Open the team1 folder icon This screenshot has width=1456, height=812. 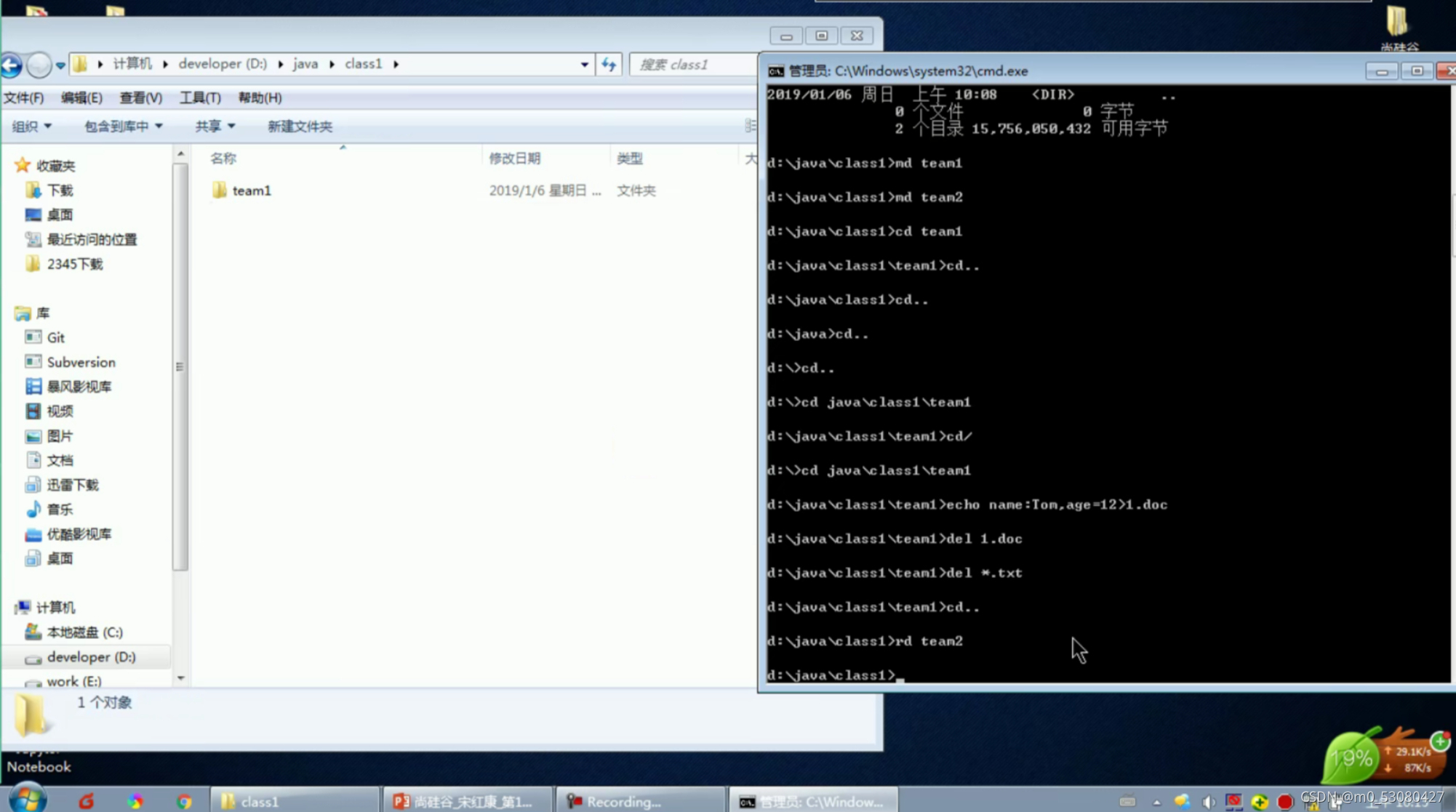219,190
